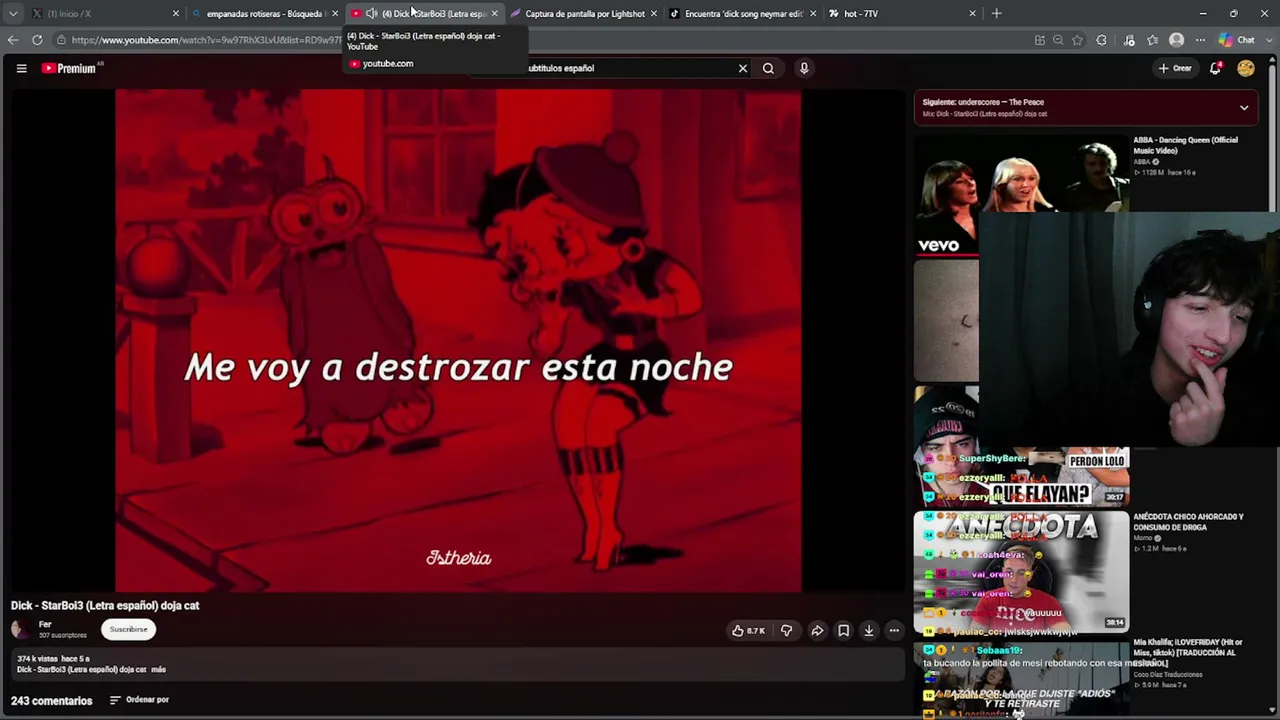Image resolution: width=1280 pixels, height=720 pixels.
Task: Open the YouTube hamburger guide menu
Action: [x=21, y=68]
